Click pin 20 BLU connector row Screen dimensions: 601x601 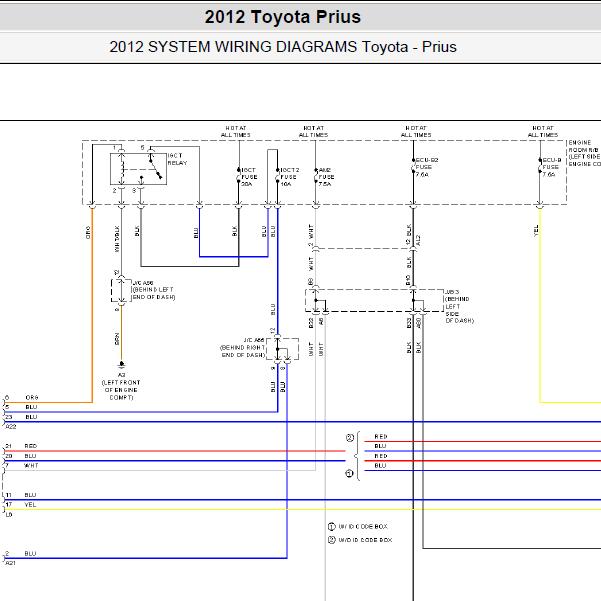point(21,456)
